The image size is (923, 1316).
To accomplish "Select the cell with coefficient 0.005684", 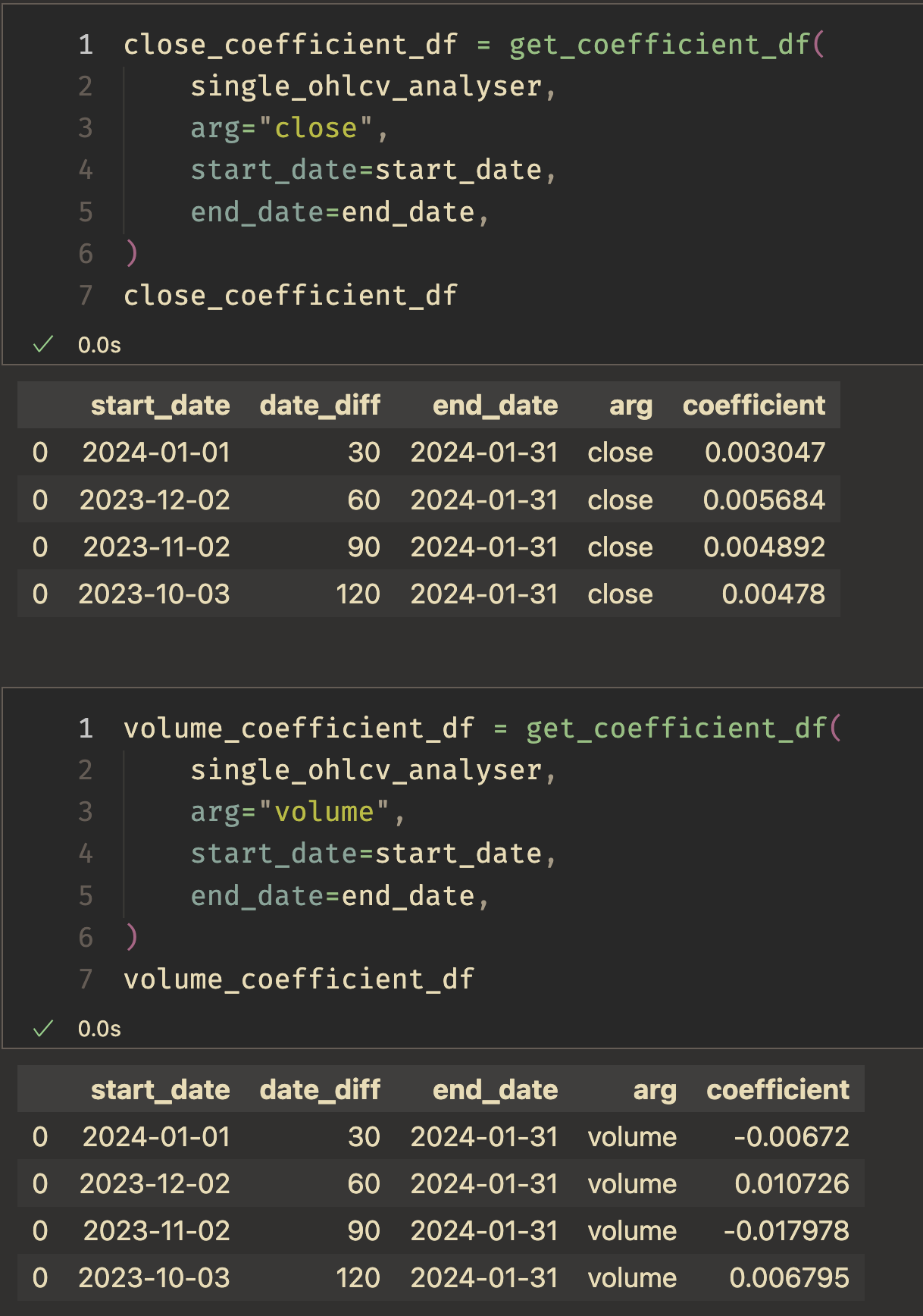I will pyautogui.click(x=764, y=500).
